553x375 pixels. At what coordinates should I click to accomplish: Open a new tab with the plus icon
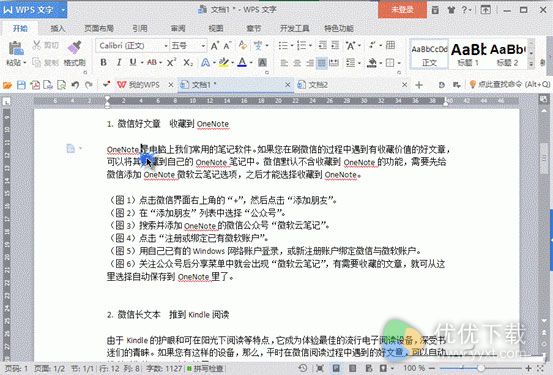tap(419, 85)
